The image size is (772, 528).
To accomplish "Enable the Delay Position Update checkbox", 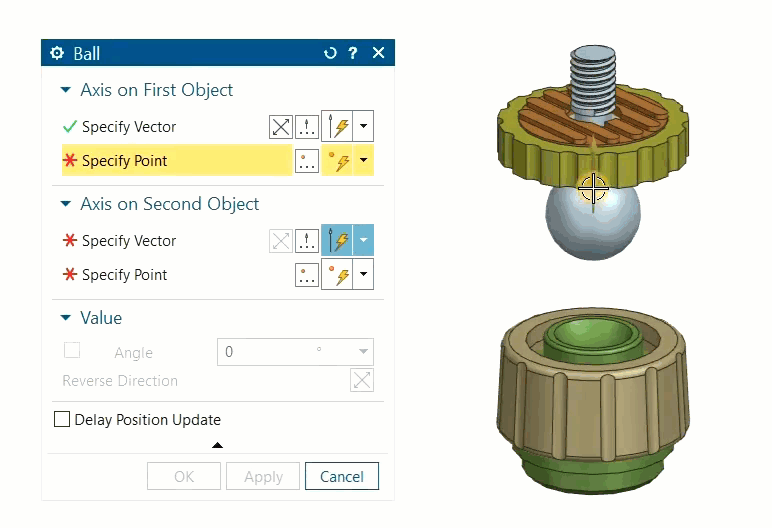I will (62, 420).
